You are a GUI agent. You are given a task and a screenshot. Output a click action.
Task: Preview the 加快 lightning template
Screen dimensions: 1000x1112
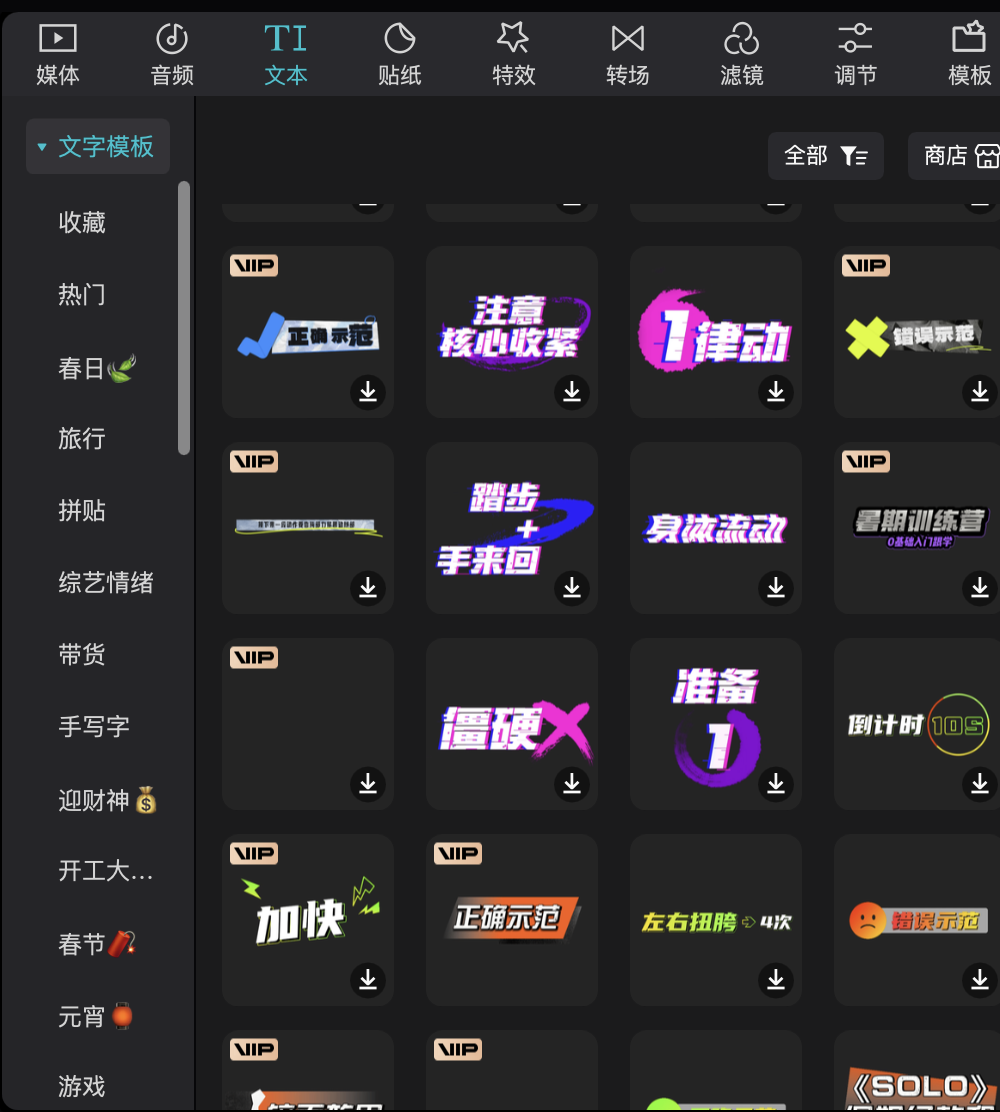click(308, 919)
